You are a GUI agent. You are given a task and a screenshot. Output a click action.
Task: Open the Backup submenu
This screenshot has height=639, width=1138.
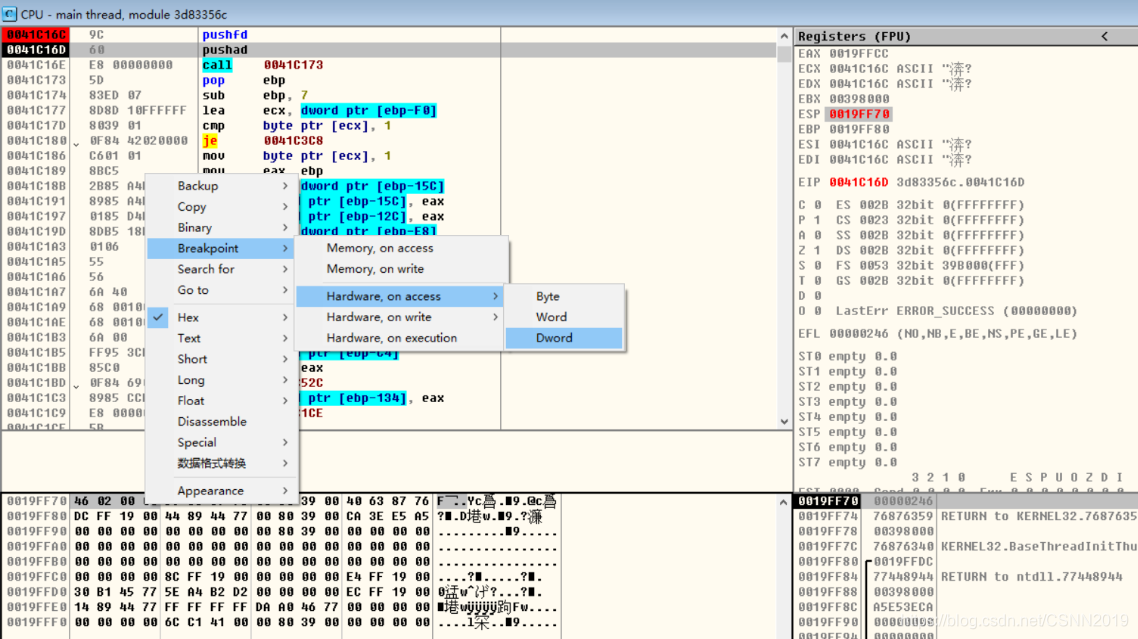[222, 186]
